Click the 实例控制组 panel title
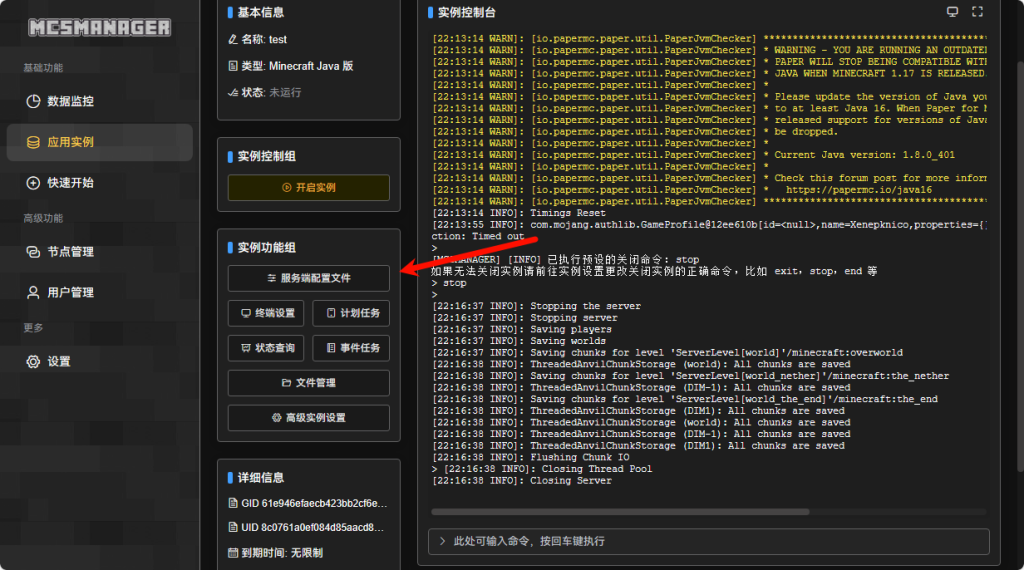The height and width of the screenshot is (570, 1024). pyautogui.click(x=266, y=157)
